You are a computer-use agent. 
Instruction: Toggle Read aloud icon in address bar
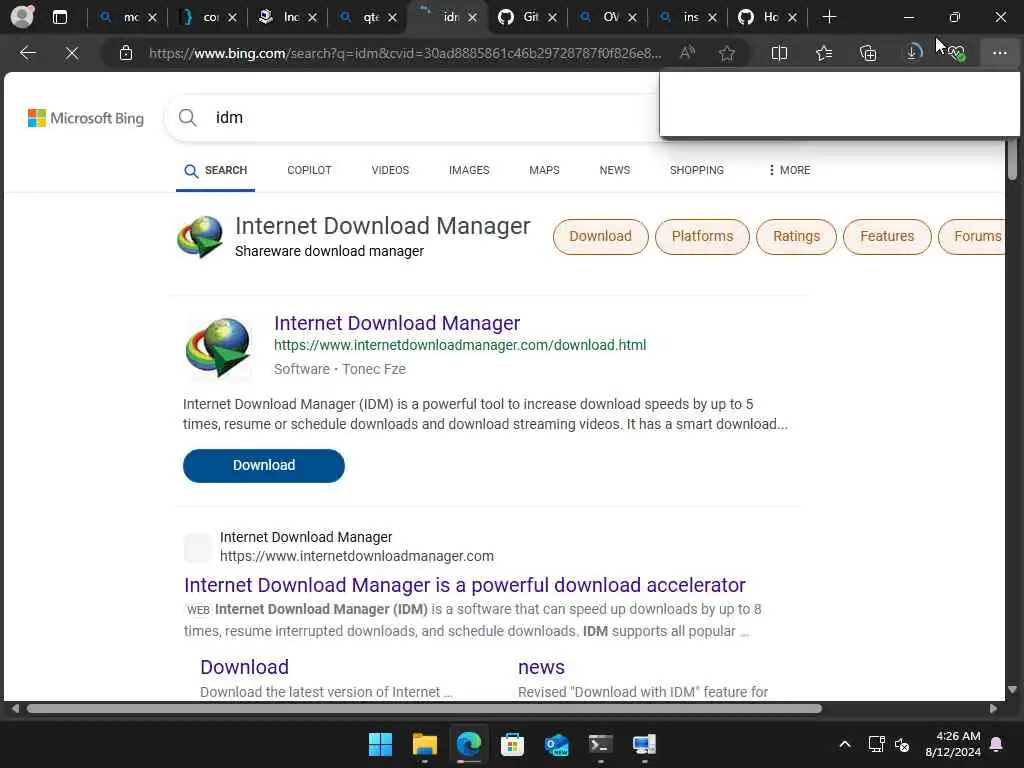pos(687,53)
